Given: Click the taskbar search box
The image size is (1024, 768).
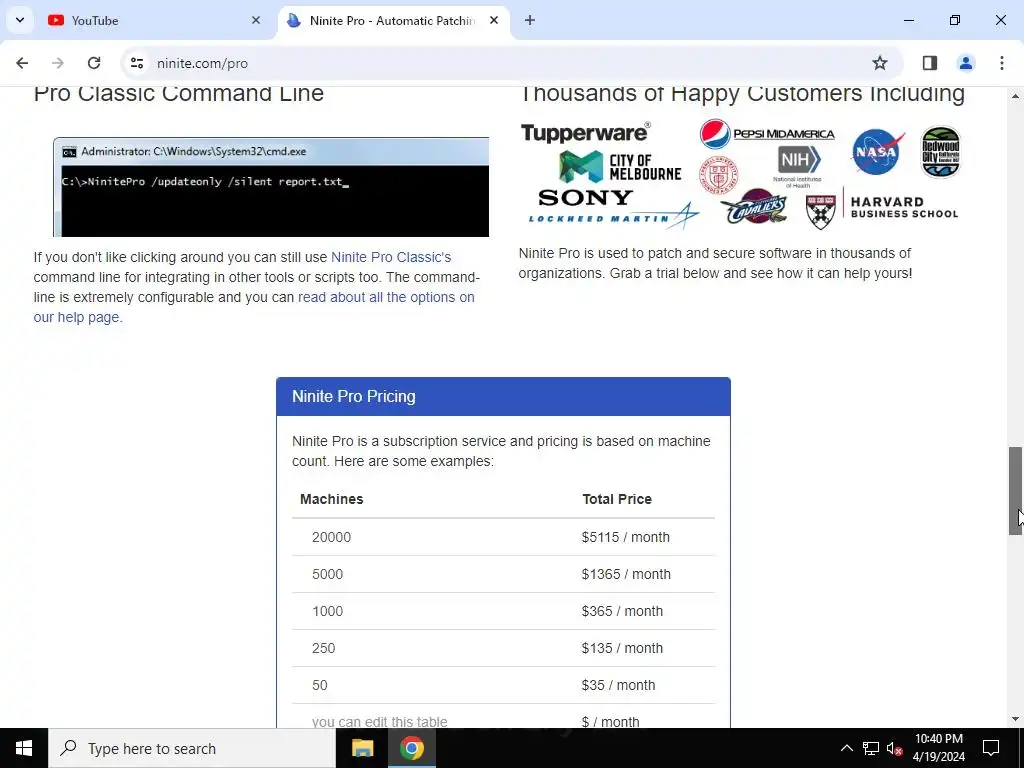Looking at the screenshot, I should coord(192,748).
